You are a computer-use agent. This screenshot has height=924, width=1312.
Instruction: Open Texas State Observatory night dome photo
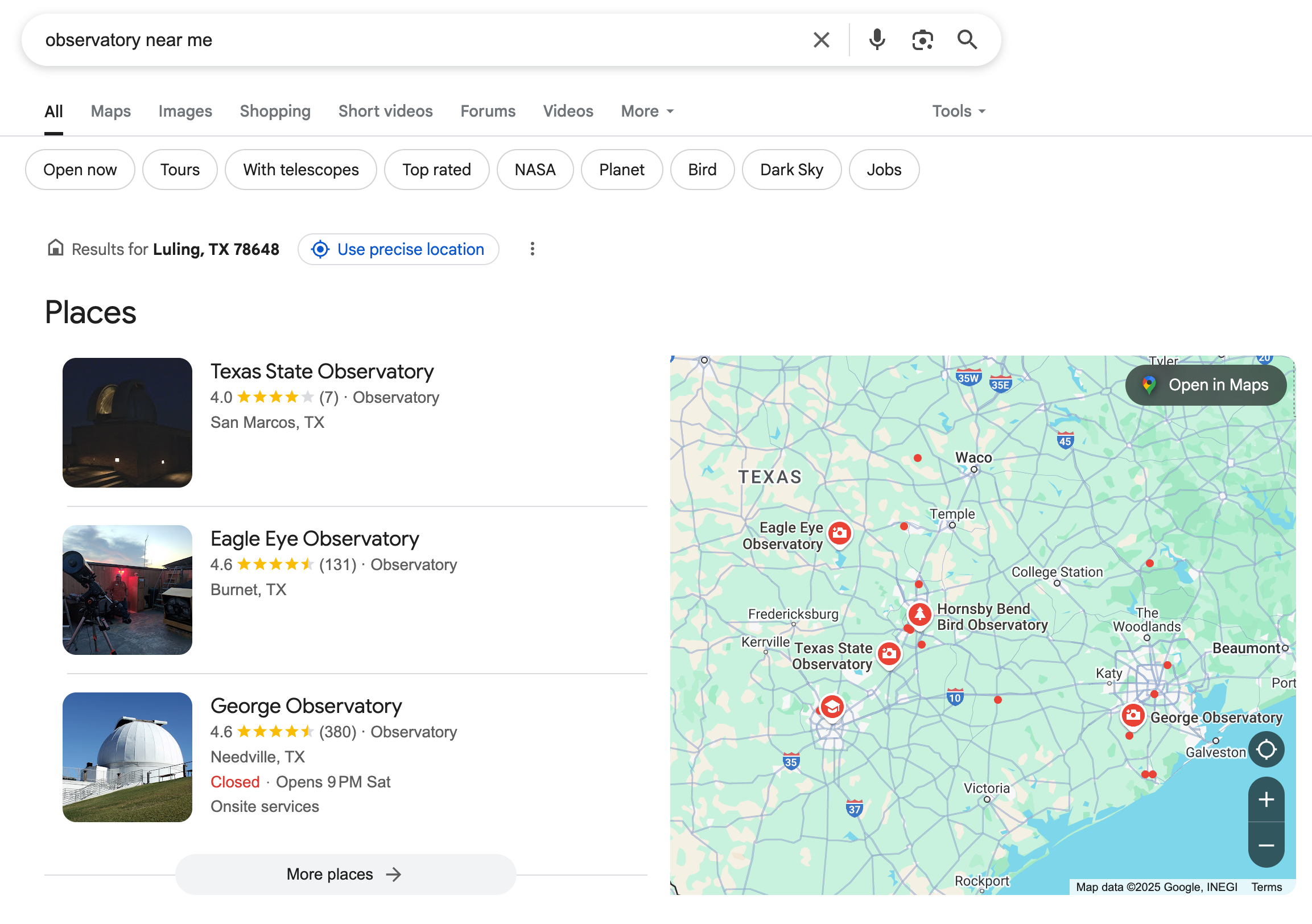point(127,423)
